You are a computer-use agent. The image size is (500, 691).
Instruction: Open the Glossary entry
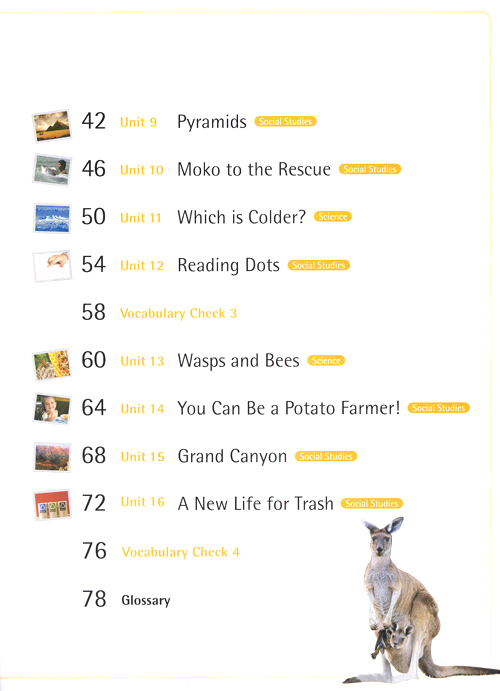coord(146,600)
